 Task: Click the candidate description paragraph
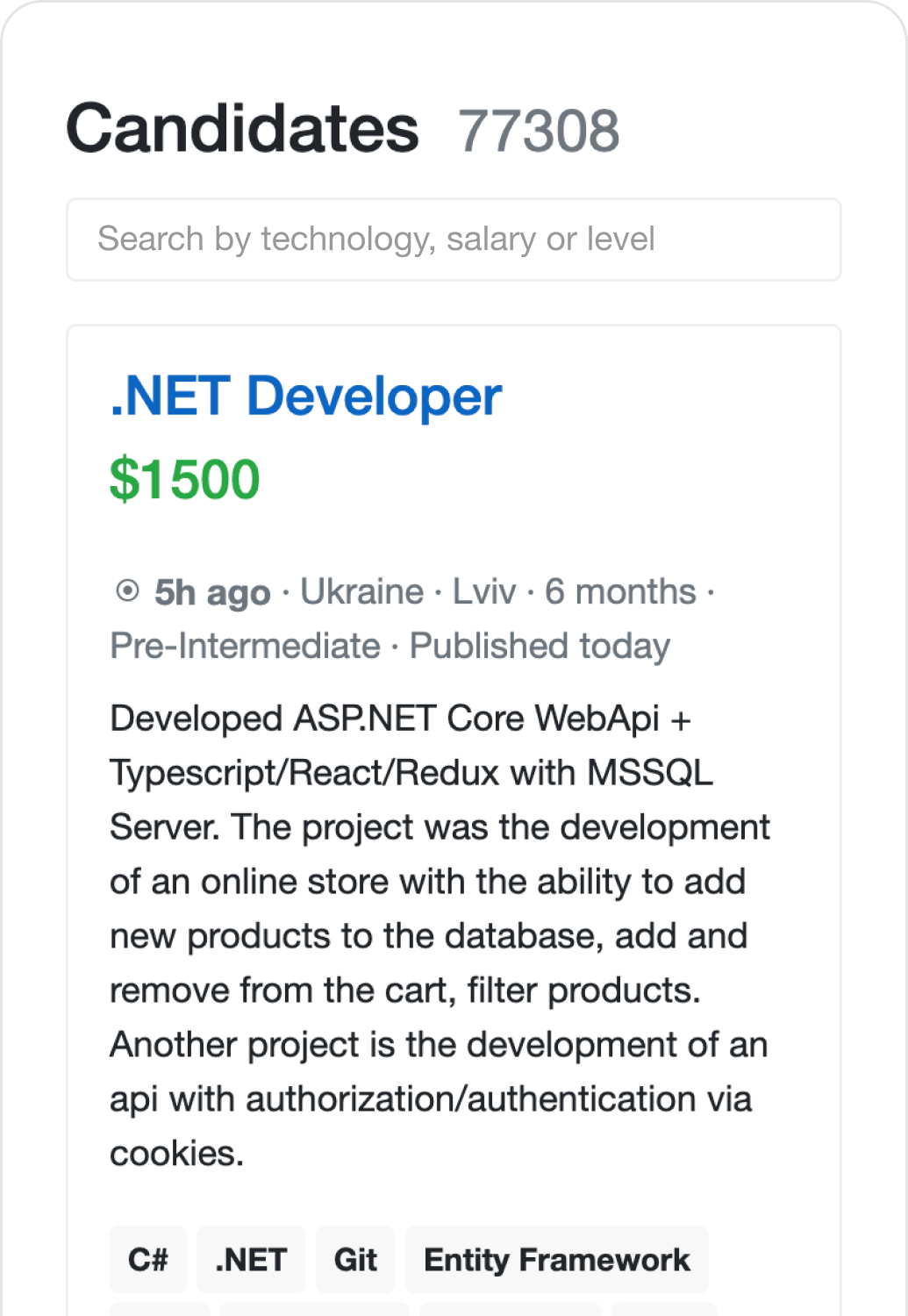pos(440,936)
